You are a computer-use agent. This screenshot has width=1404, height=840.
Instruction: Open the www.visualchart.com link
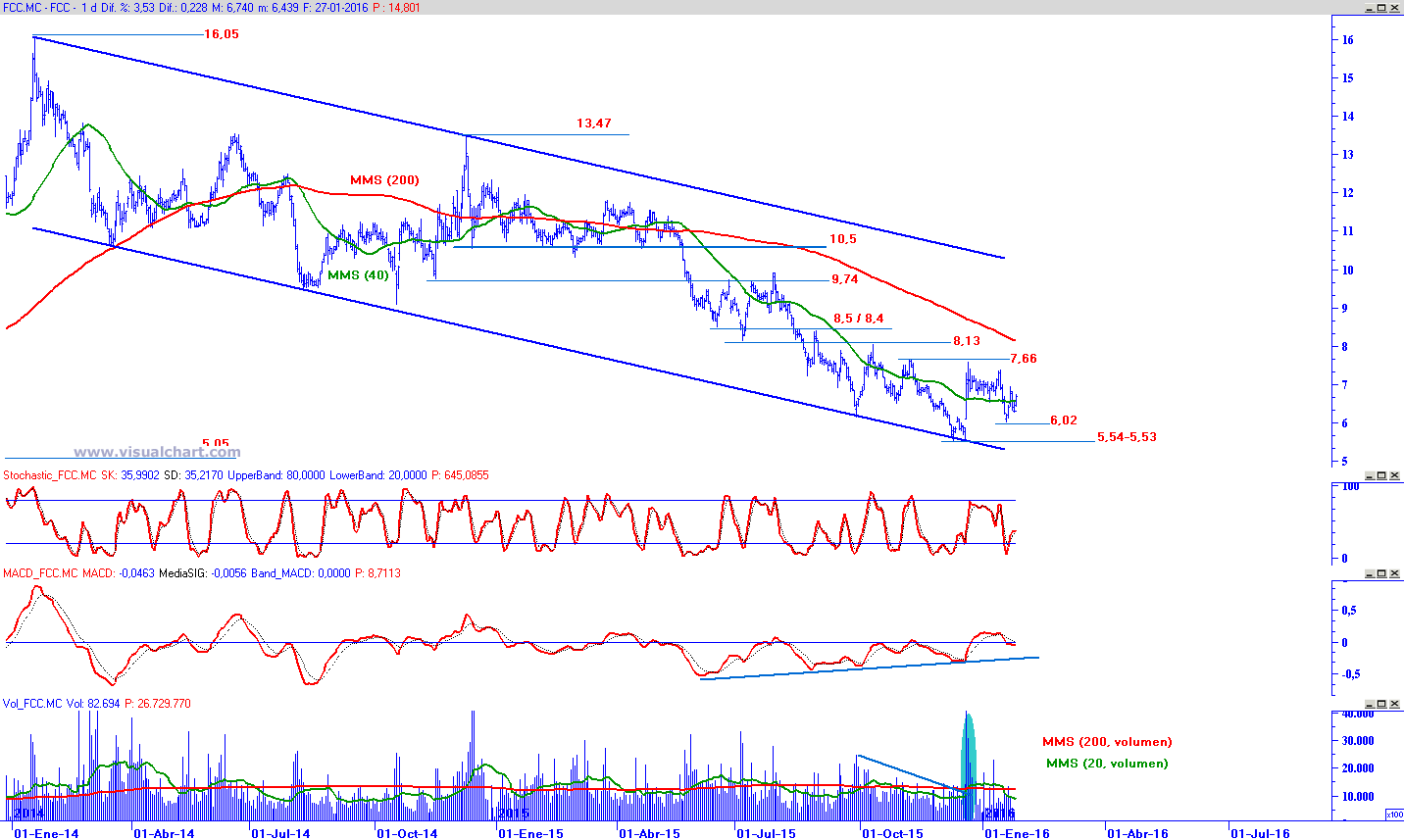[x=157, y=452]
